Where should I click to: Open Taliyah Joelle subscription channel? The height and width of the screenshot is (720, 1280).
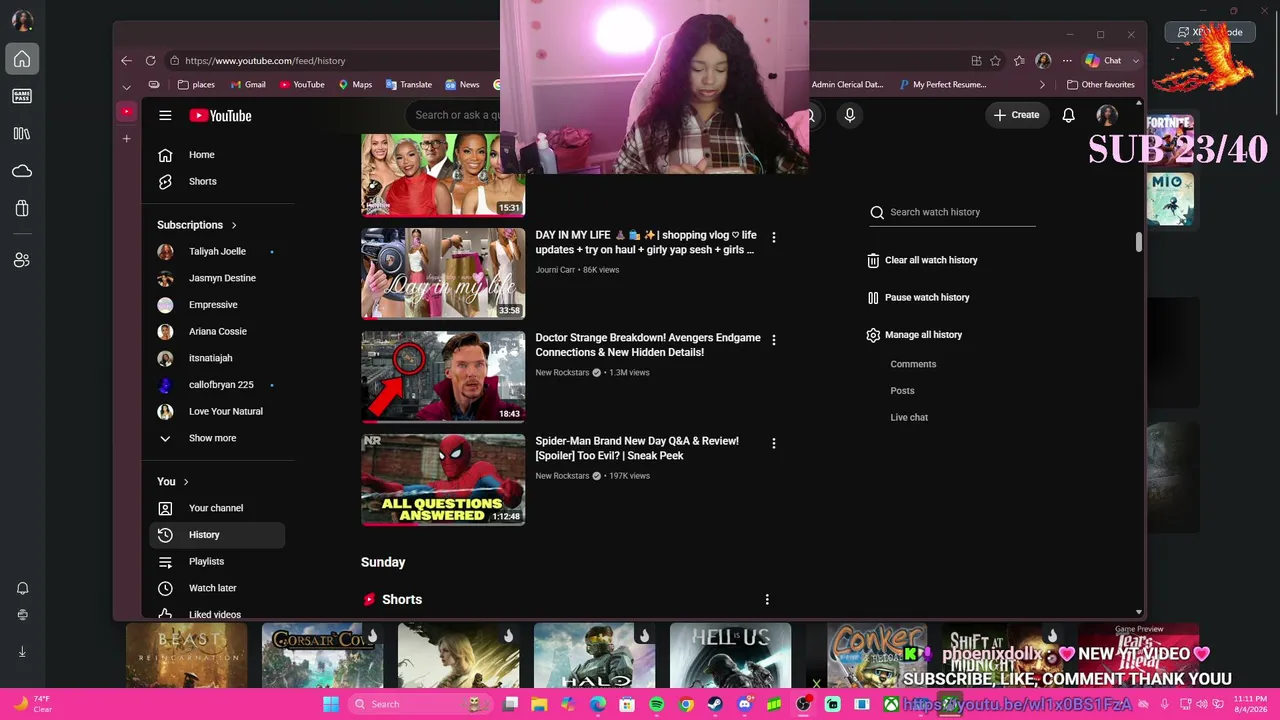(x=218, y=251)
